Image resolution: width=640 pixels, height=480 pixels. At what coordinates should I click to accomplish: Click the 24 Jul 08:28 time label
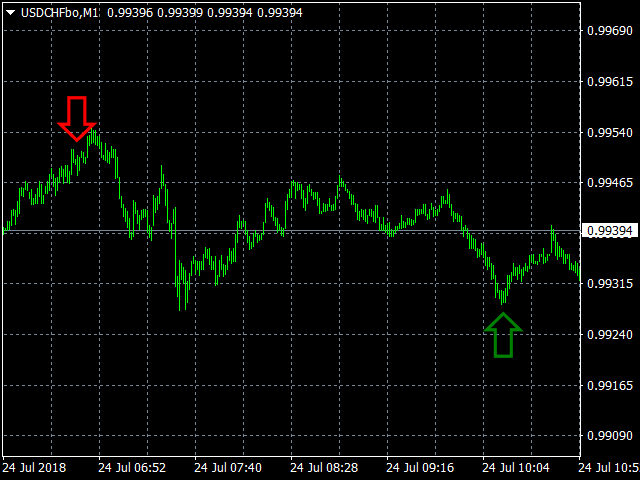[x=324, y=468]
